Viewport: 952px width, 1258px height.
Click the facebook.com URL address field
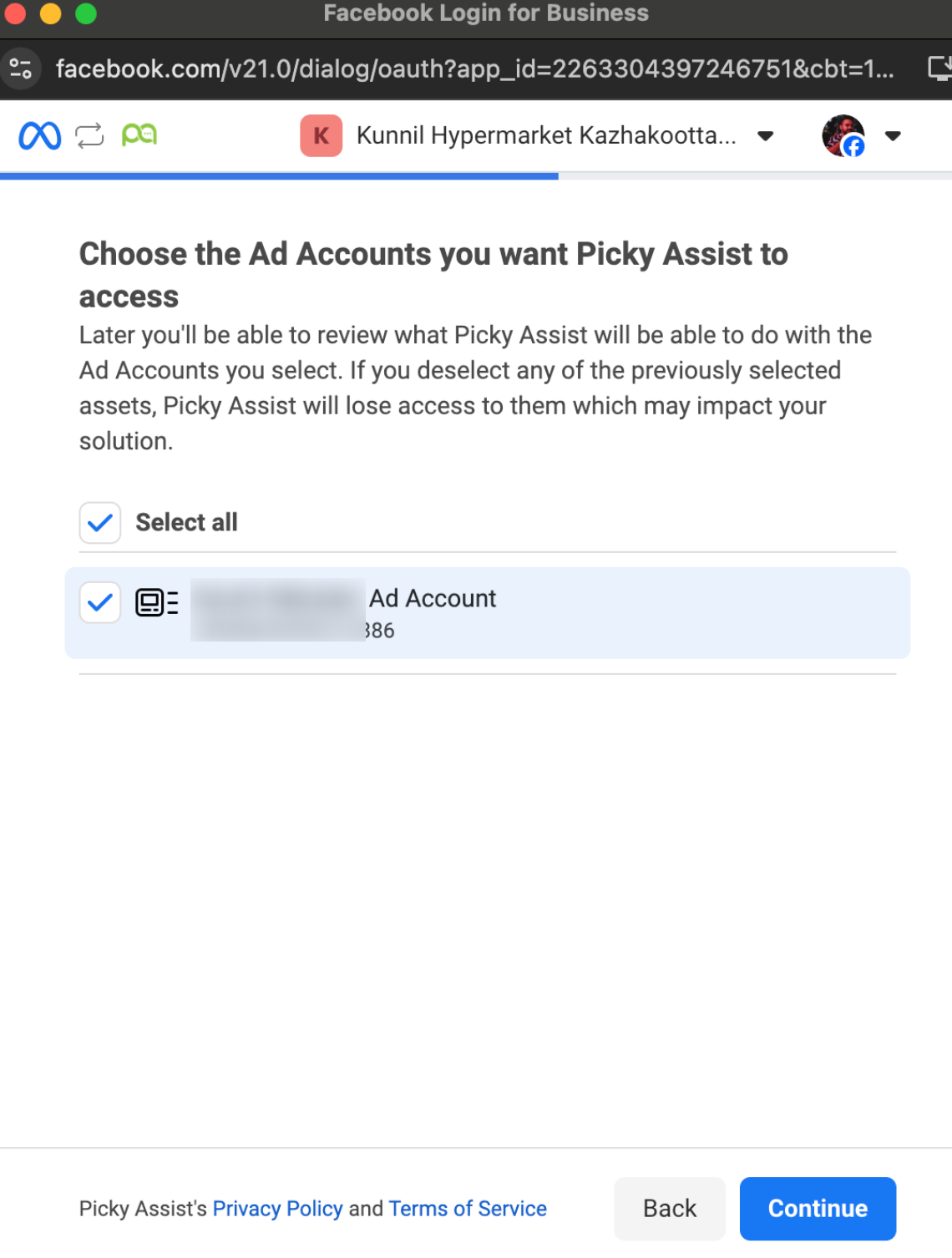pos(474,68)
